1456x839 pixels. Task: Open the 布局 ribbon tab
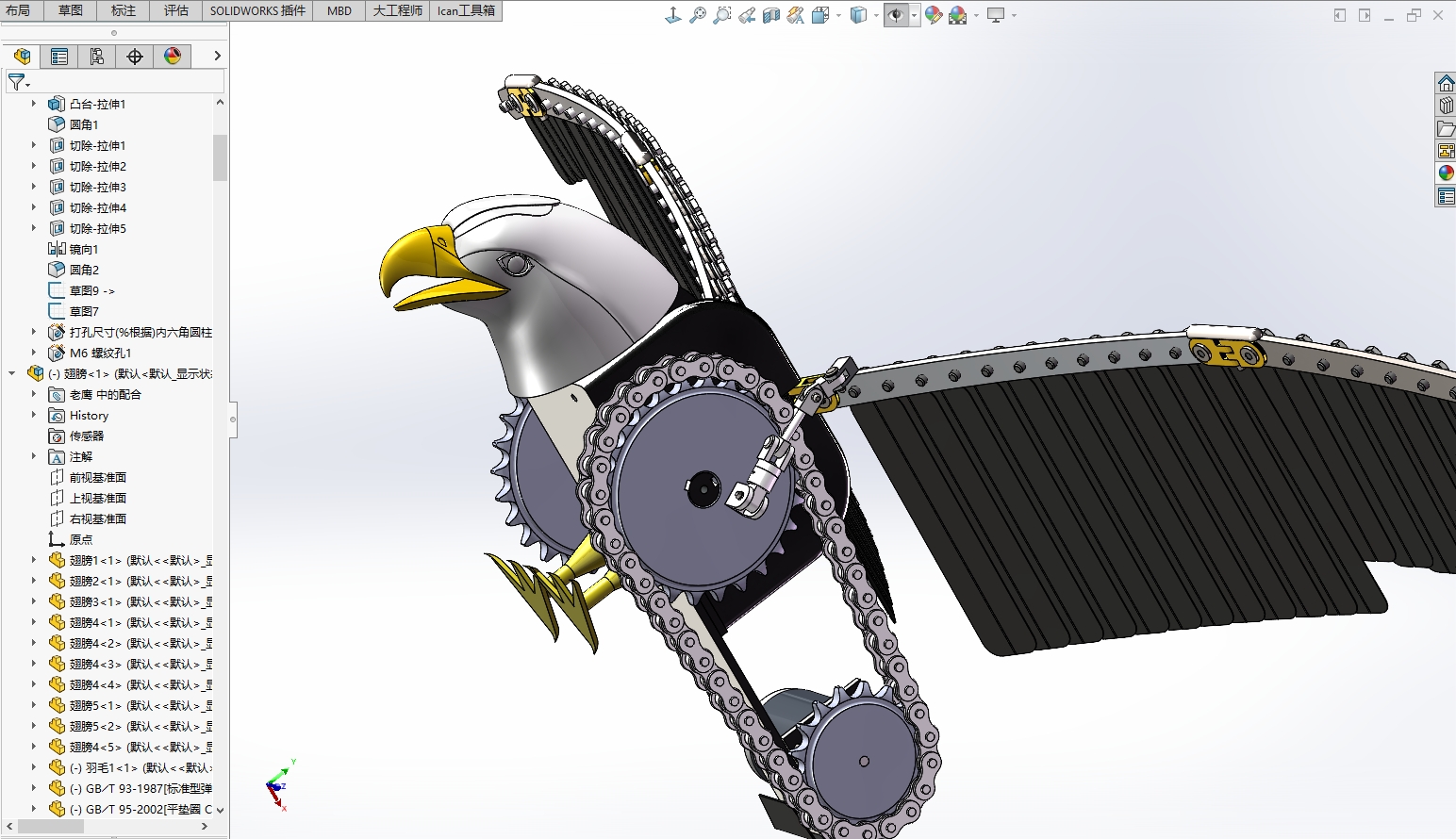tap(18, 10)
